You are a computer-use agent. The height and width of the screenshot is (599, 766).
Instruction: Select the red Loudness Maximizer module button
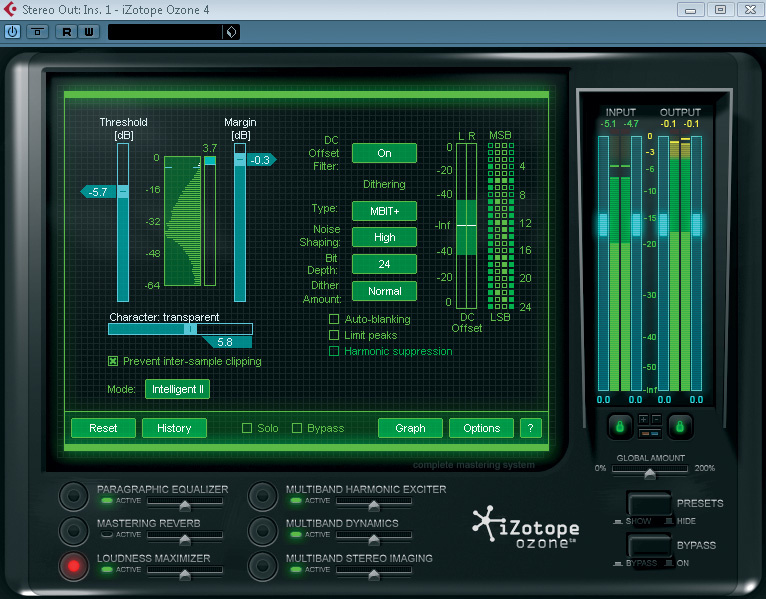point(73,566)
